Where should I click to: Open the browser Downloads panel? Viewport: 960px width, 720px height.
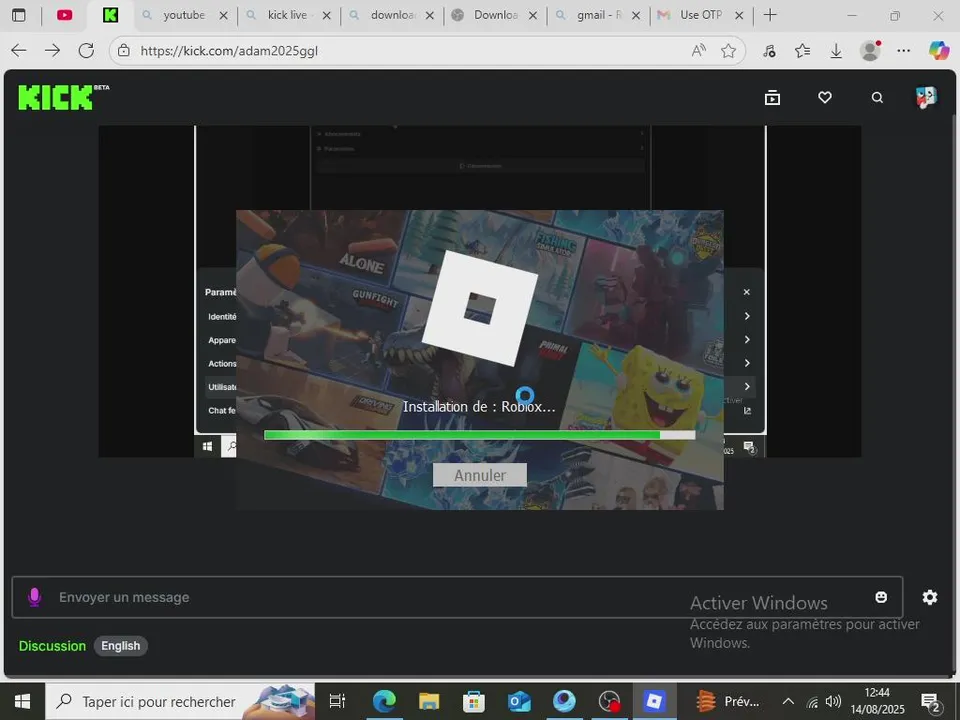(x=836, y=51)
